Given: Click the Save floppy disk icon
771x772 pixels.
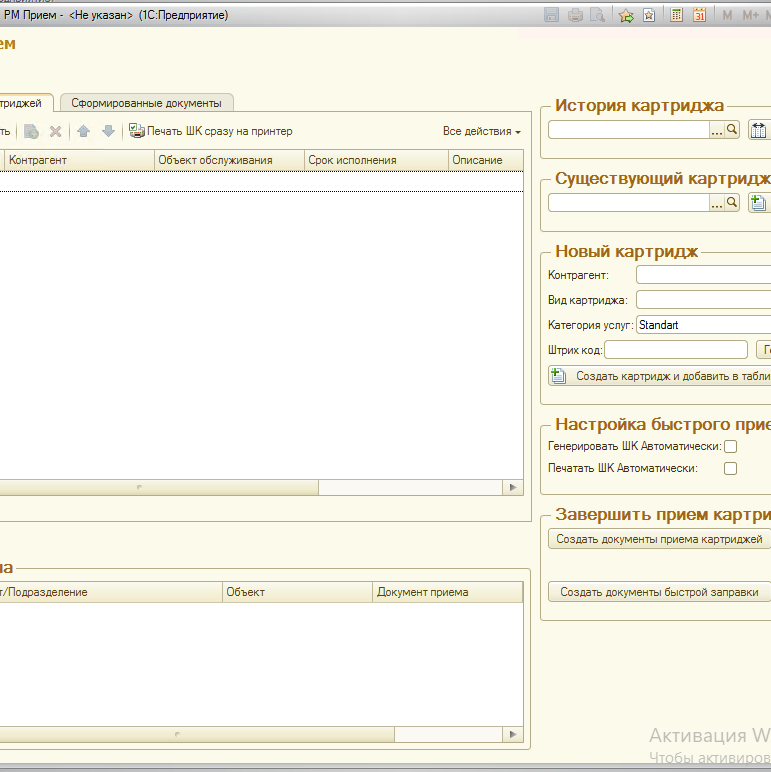Looking at the screenshot, I should coord(551,15).
